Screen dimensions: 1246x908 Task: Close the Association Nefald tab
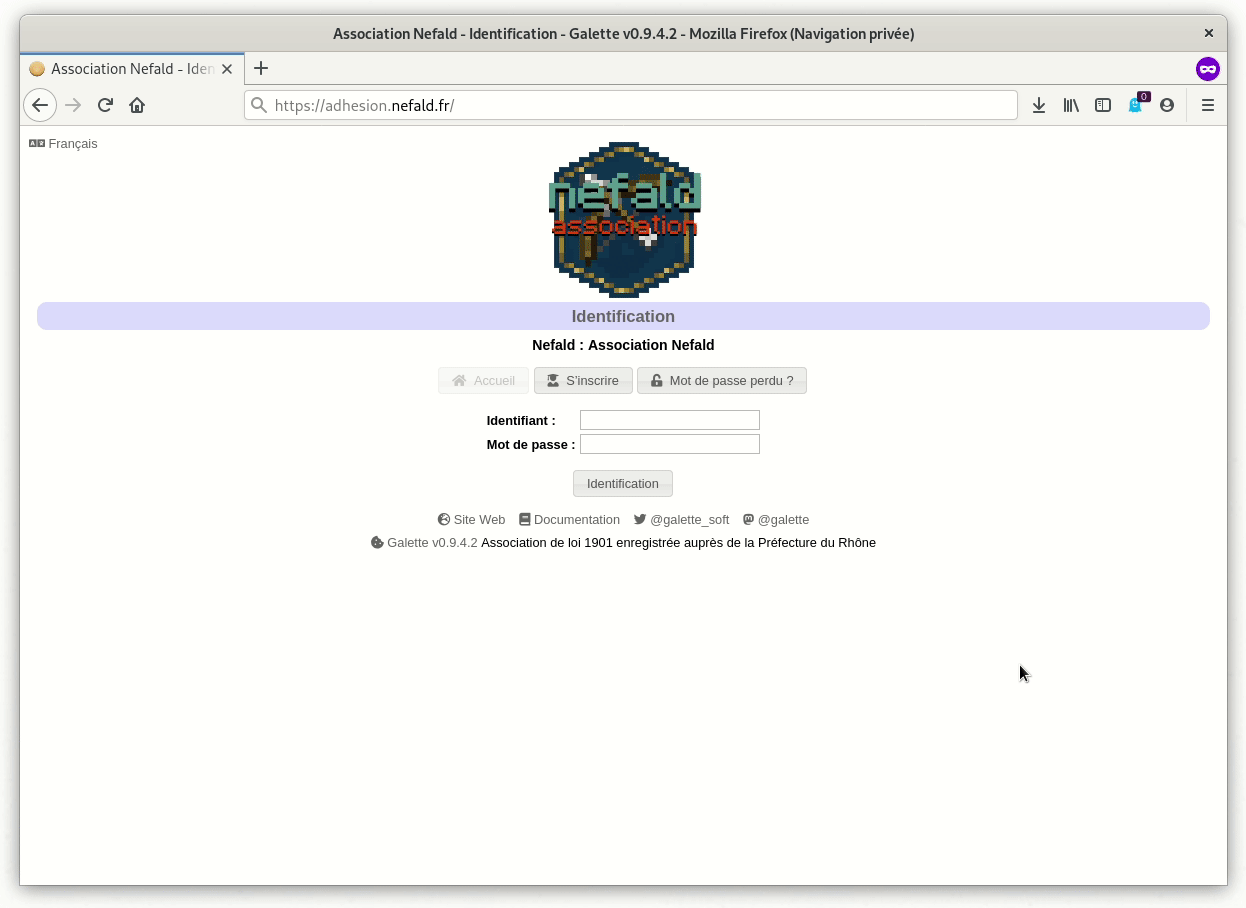pos(227,69)
